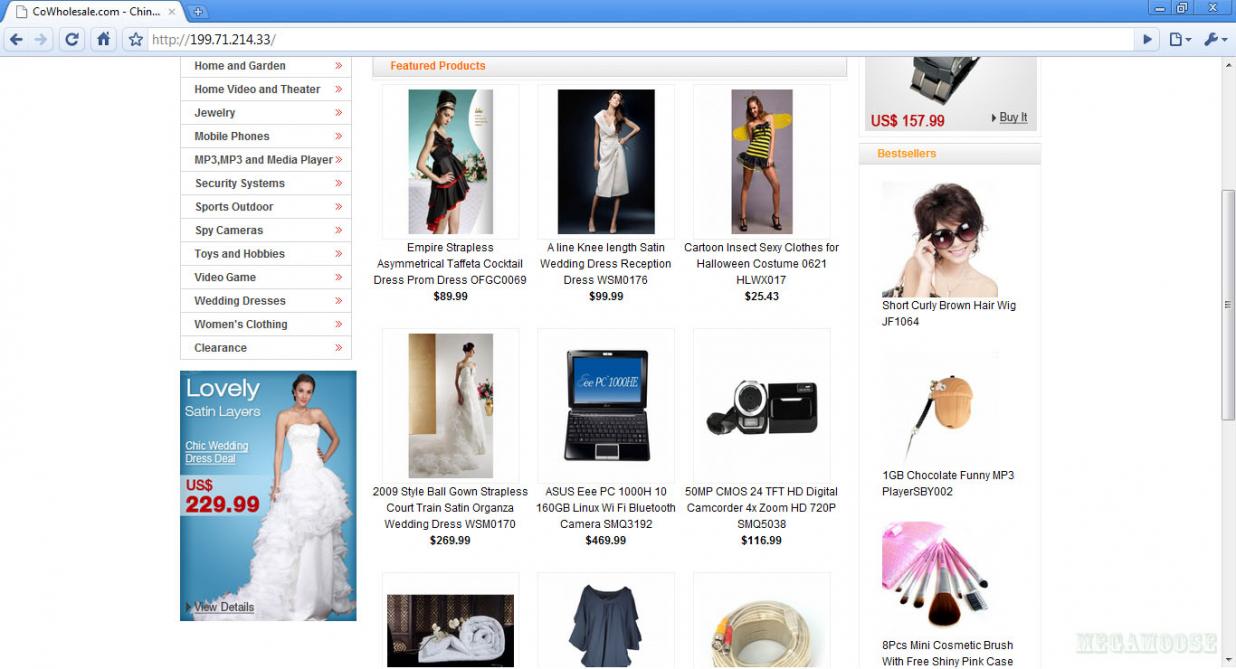The width and height of the screenshot is (1236, 669).
Task: Open the Spy Cameras category
Action: 229,230
